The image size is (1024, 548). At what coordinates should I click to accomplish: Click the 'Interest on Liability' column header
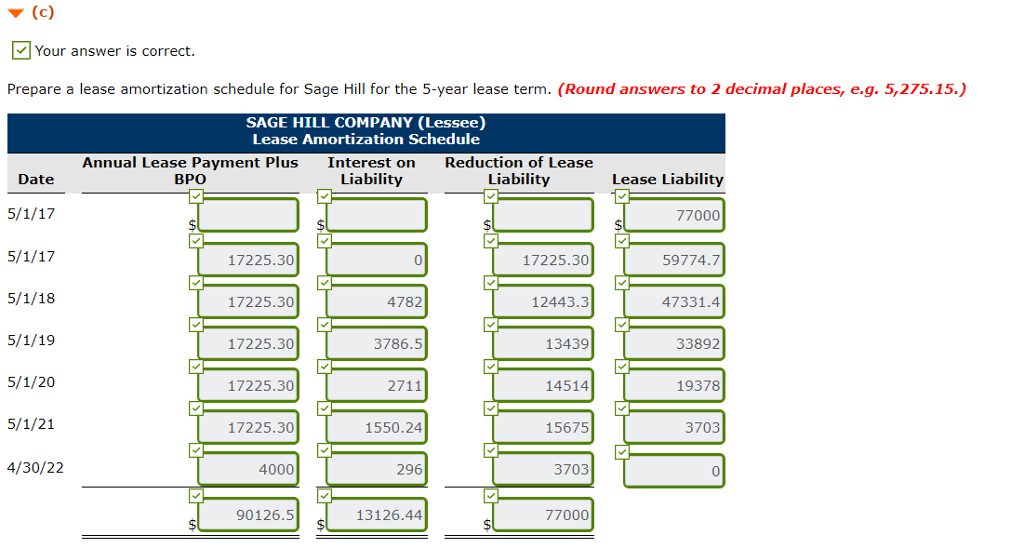coord(372,170)
